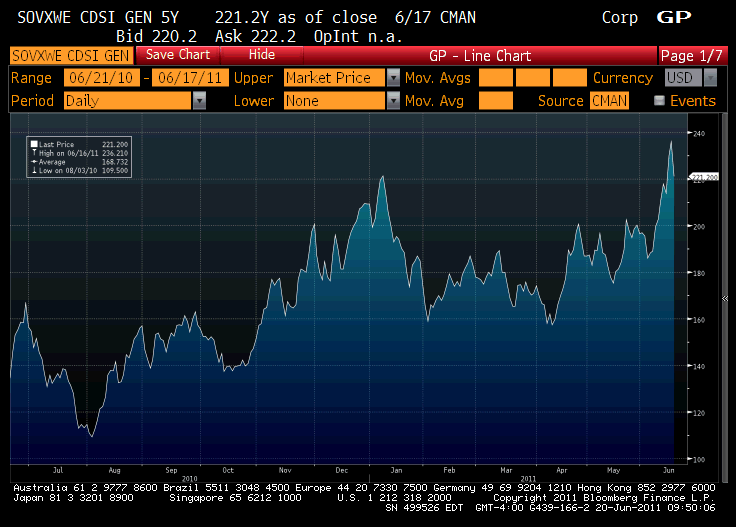Click the Lower None field
The height and width of the screenshot is (527, 736).
click(334, 100)
